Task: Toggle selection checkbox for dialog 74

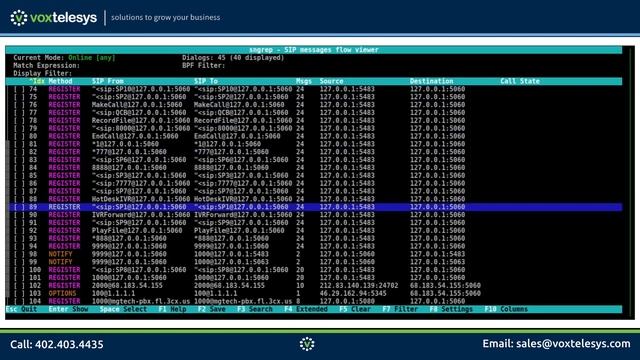Action: tap(18, 89)
